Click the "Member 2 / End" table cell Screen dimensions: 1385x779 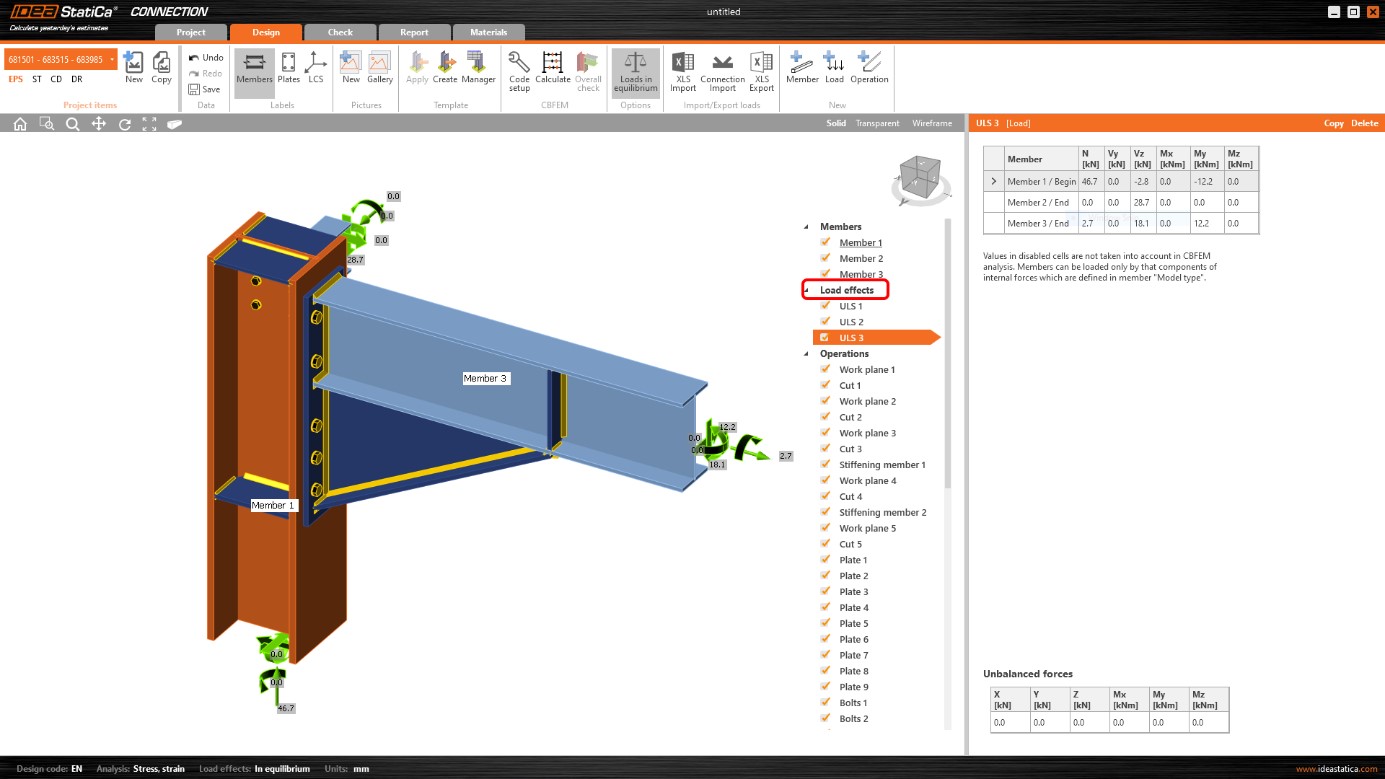tap(1040, 202)
